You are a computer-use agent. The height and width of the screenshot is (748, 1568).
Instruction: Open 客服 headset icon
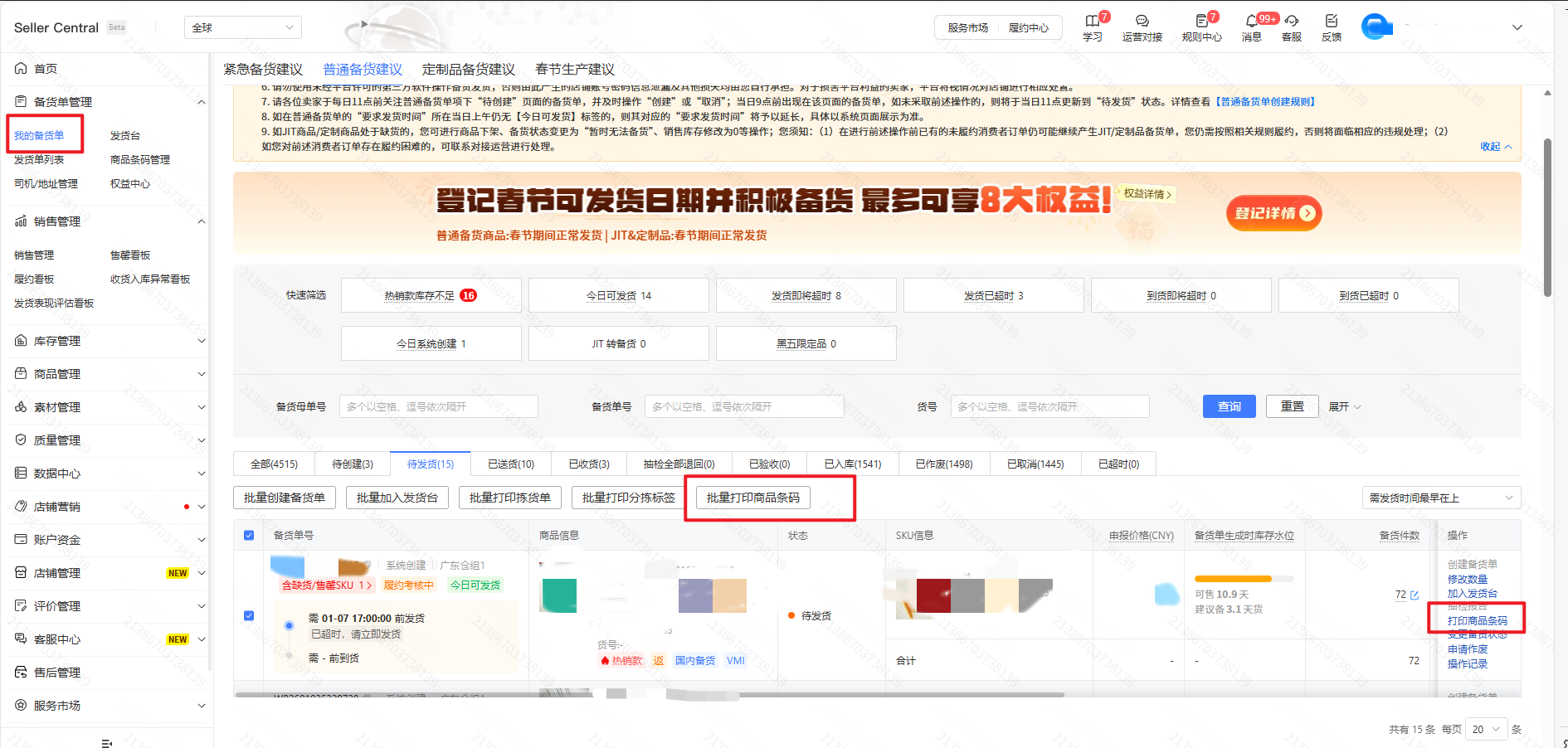[x=1291, y=21]
